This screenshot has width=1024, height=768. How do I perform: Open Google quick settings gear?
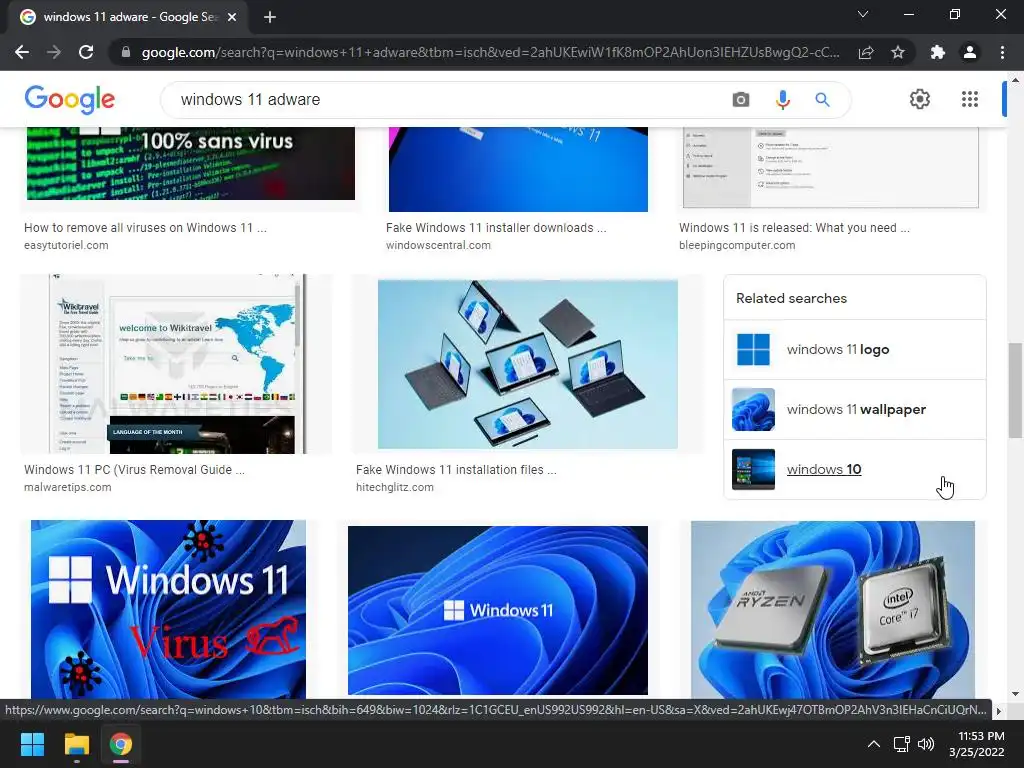[920, 99]
